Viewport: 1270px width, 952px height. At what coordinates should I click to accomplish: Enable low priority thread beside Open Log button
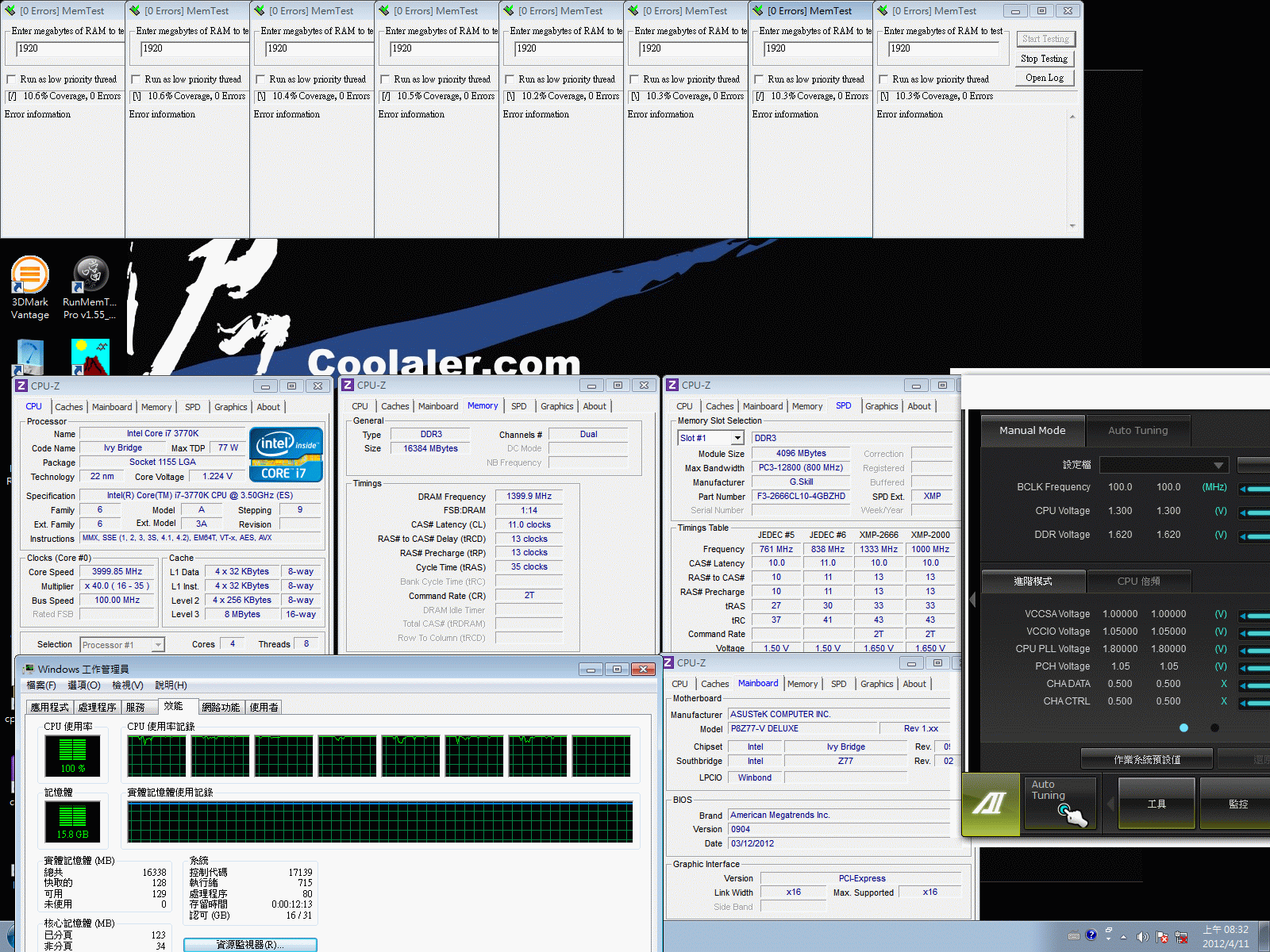coord(883,79)
